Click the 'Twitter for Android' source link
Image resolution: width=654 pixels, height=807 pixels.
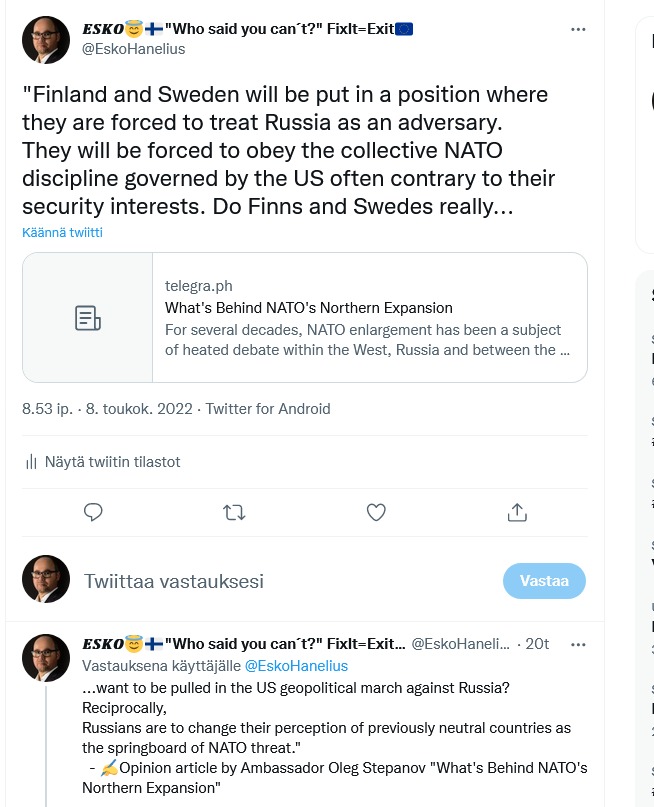268,408
